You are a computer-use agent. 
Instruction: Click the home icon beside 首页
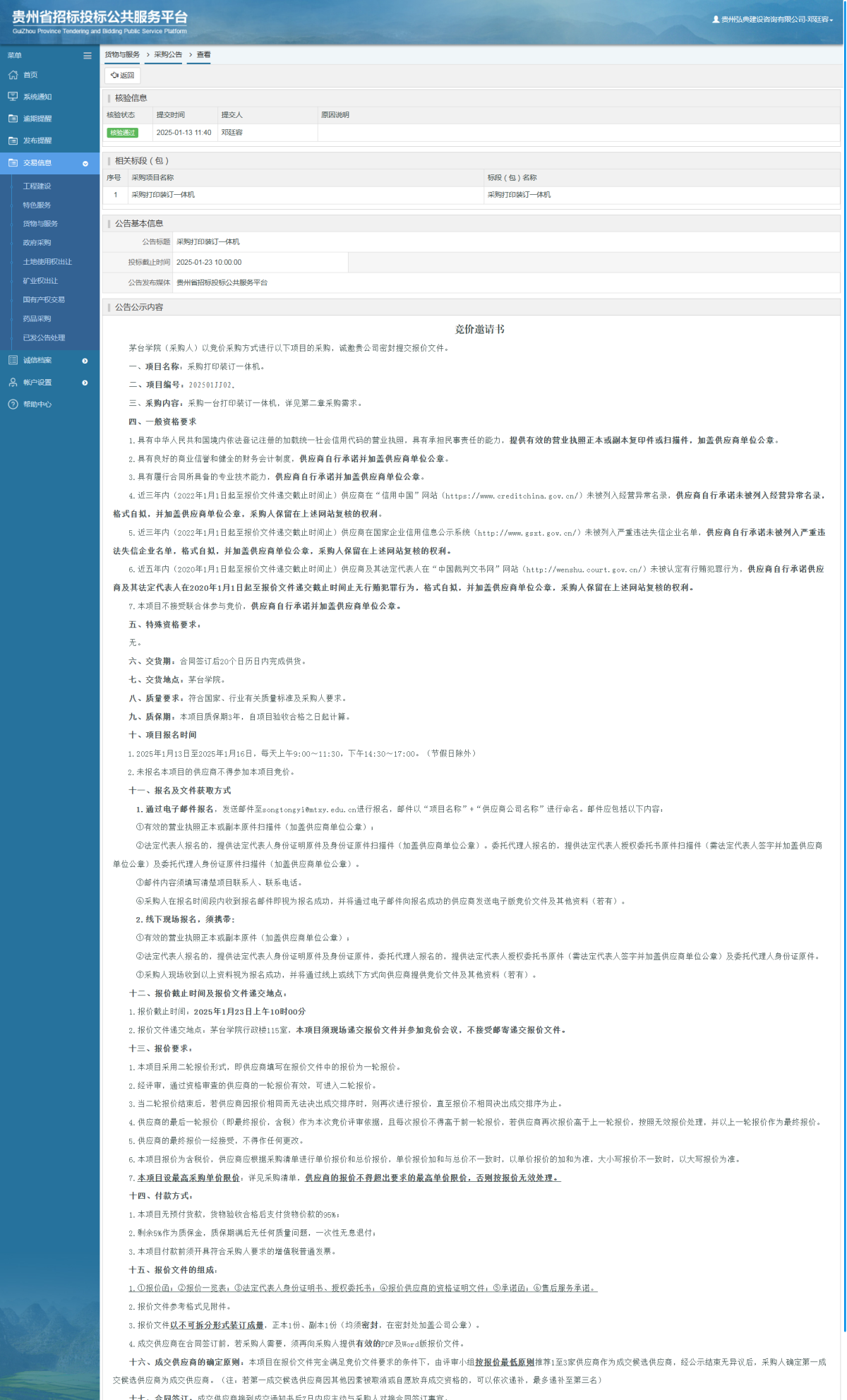[x=13, y=75]
